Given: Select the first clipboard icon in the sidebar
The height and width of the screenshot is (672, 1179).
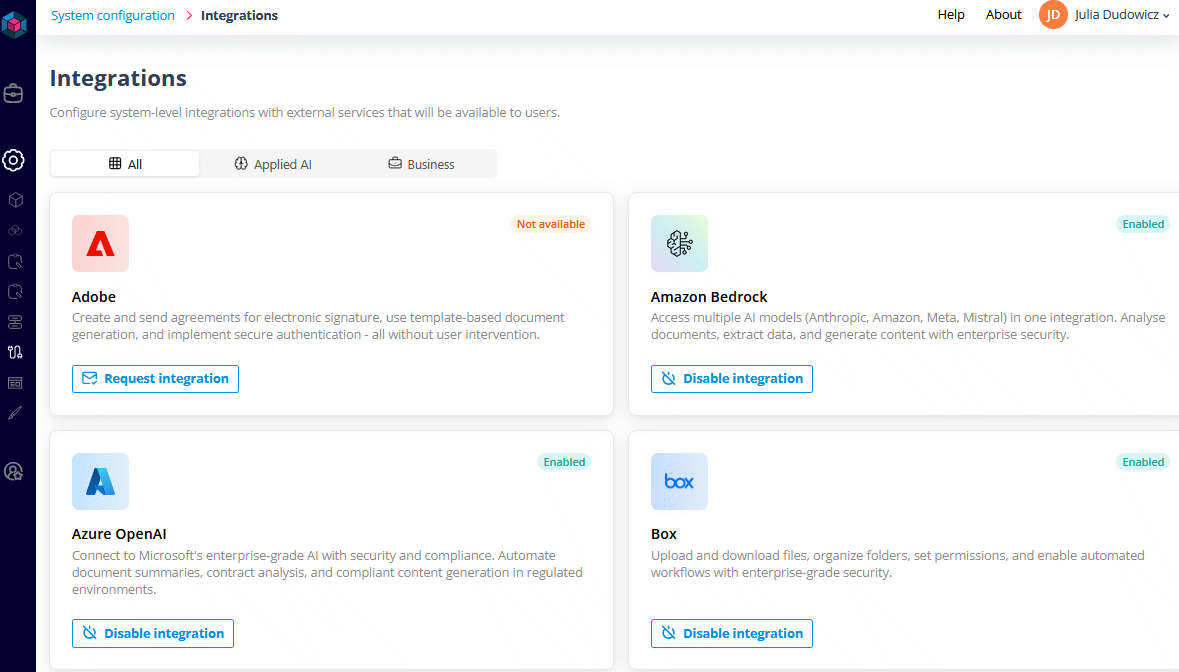Looking at the screenshot, I should [13, 261].
